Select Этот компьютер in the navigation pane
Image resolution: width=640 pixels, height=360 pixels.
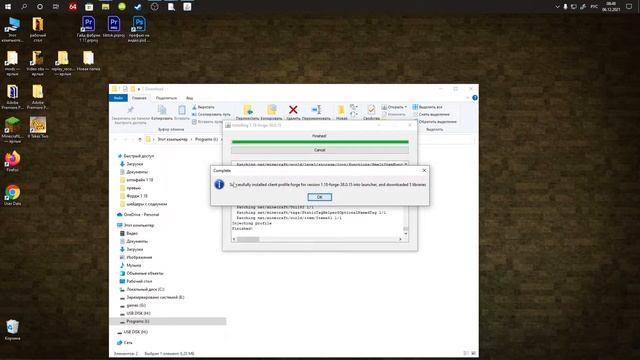point(139,225)
